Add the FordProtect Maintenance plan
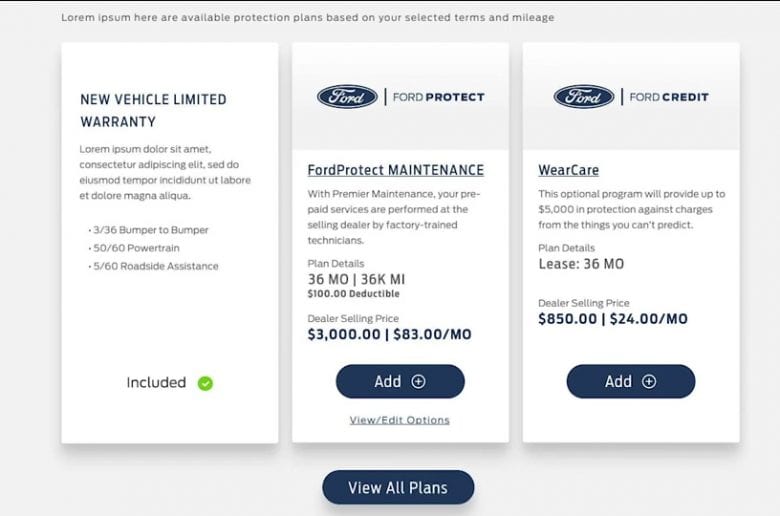This screenshot has height=516, width=780. (x=400, y=382)
